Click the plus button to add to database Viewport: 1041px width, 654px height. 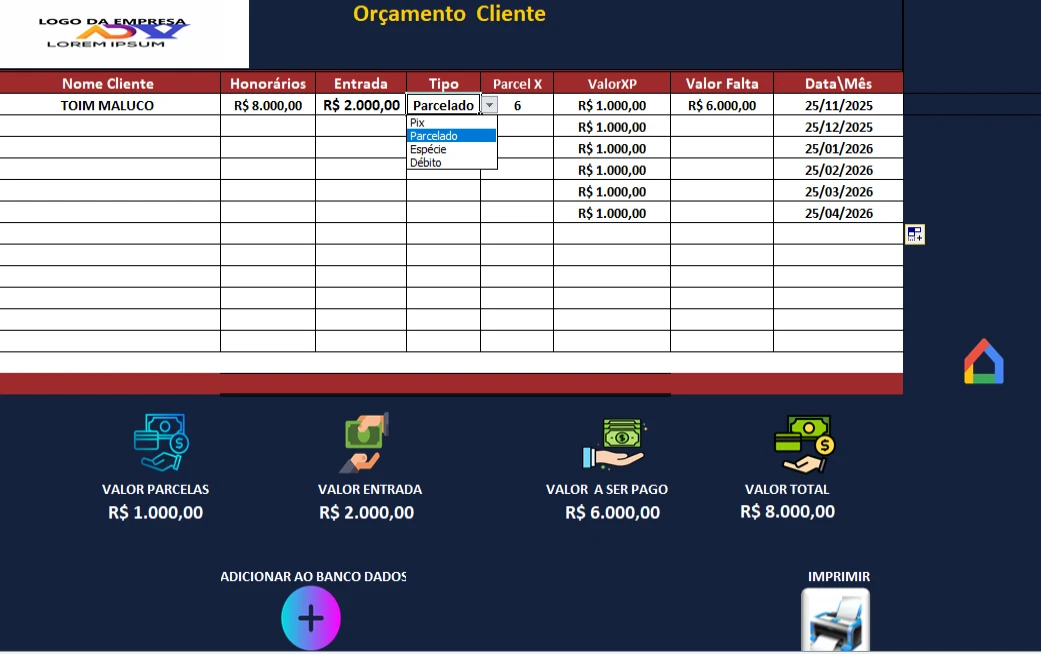(311, 619)
